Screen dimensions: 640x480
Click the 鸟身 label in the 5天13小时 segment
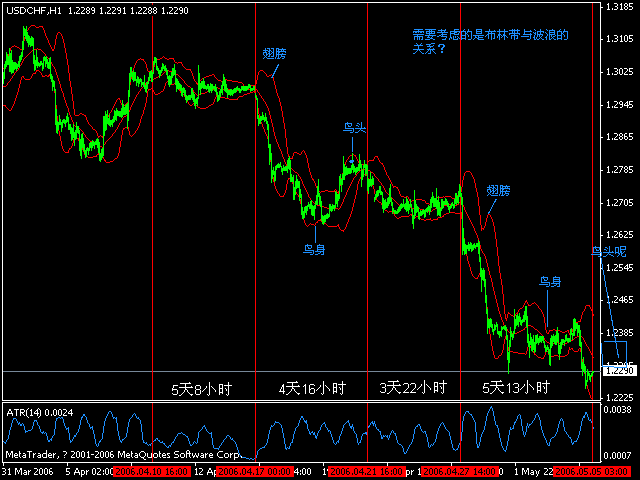[x=550, y=282]
